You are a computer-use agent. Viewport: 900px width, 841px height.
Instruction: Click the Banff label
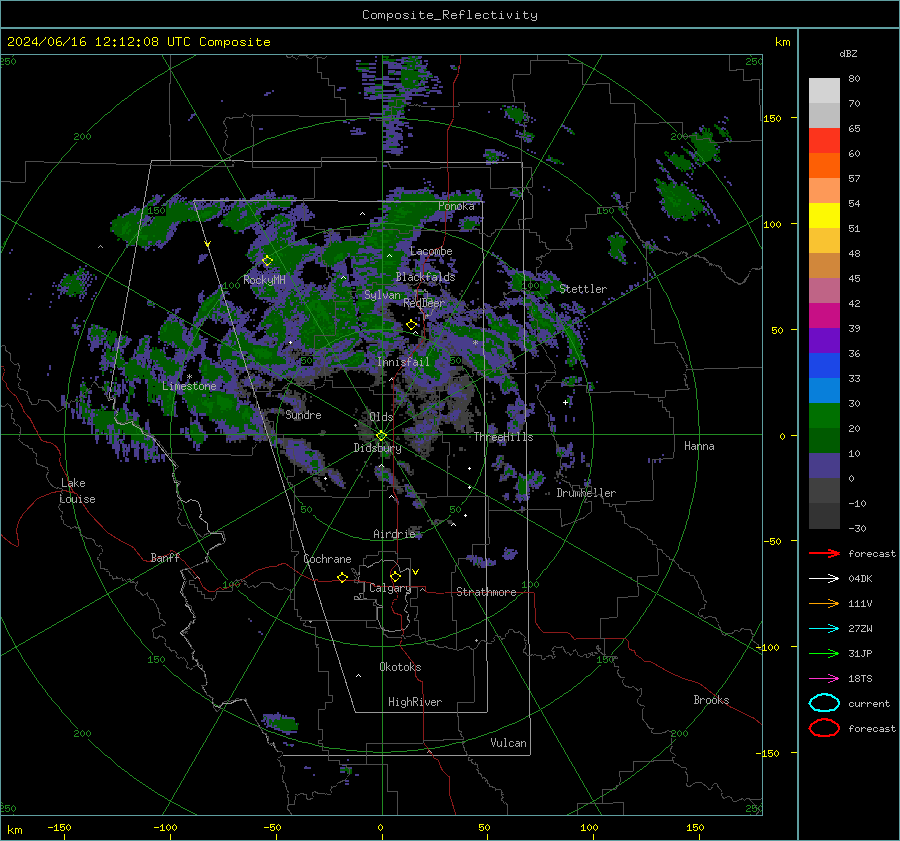click(165, 558)
